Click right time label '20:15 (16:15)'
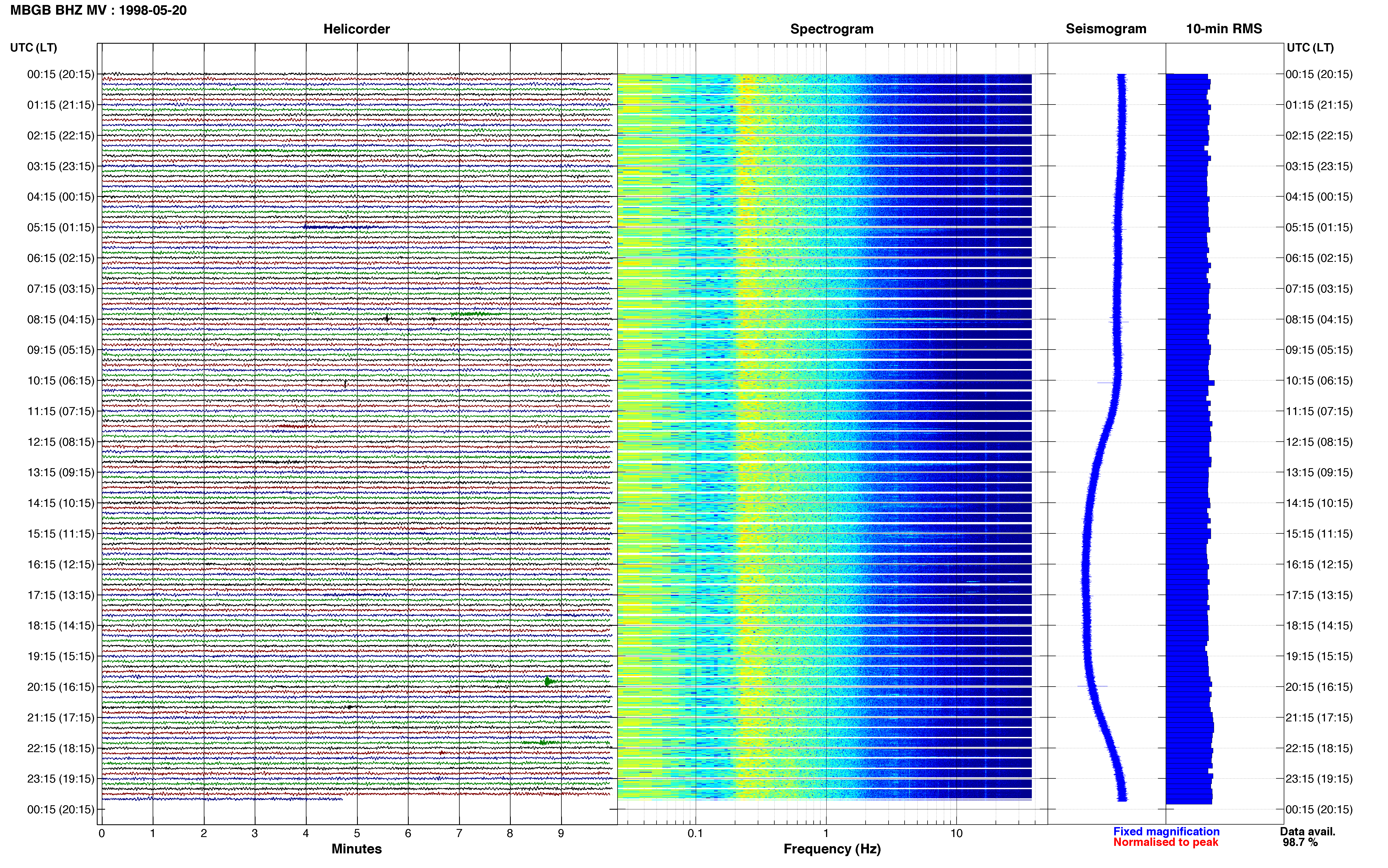The width and height of the screenshot is (1388, 868). click(x=1319, y=687)
